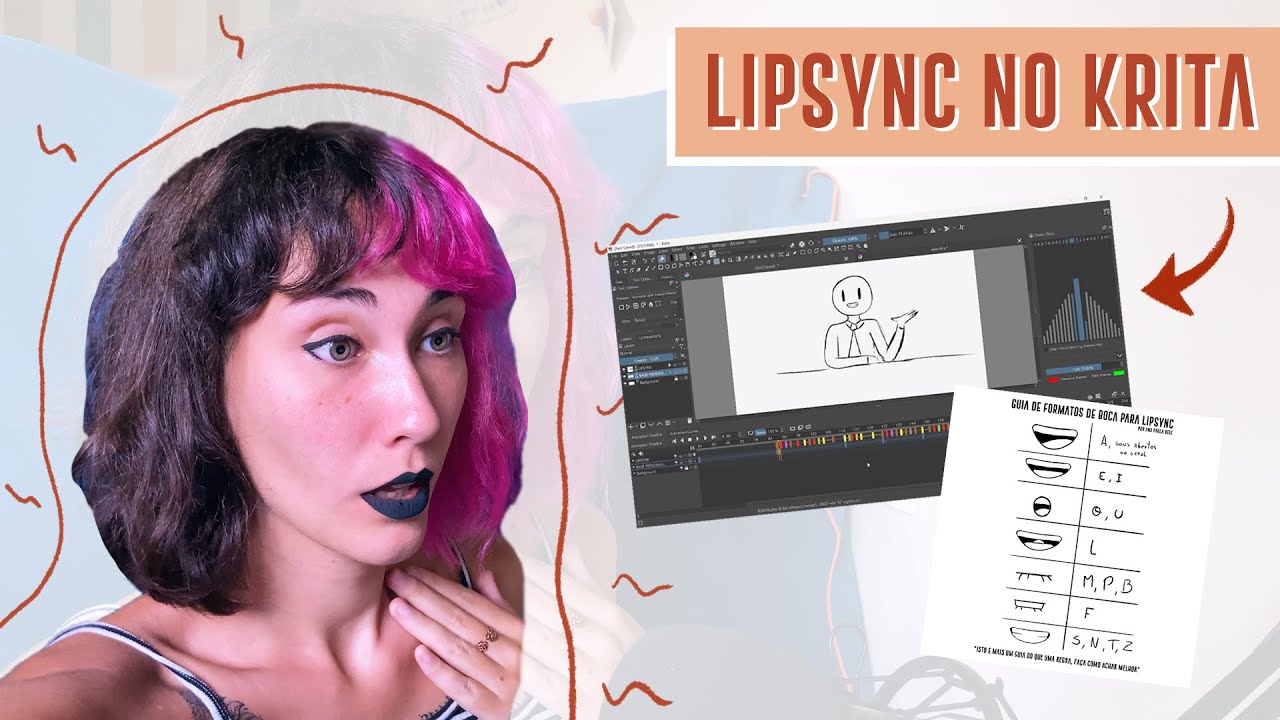Toggle vertical mirror tool in top toolbar
The height and width of the screenshot is (720, 1280).
pos(947,228)
